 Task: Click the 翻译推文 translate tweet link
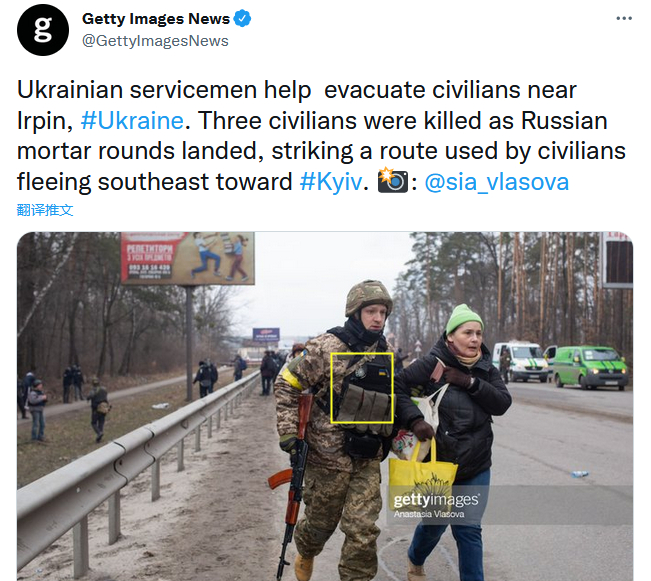[x=45, y=210]
